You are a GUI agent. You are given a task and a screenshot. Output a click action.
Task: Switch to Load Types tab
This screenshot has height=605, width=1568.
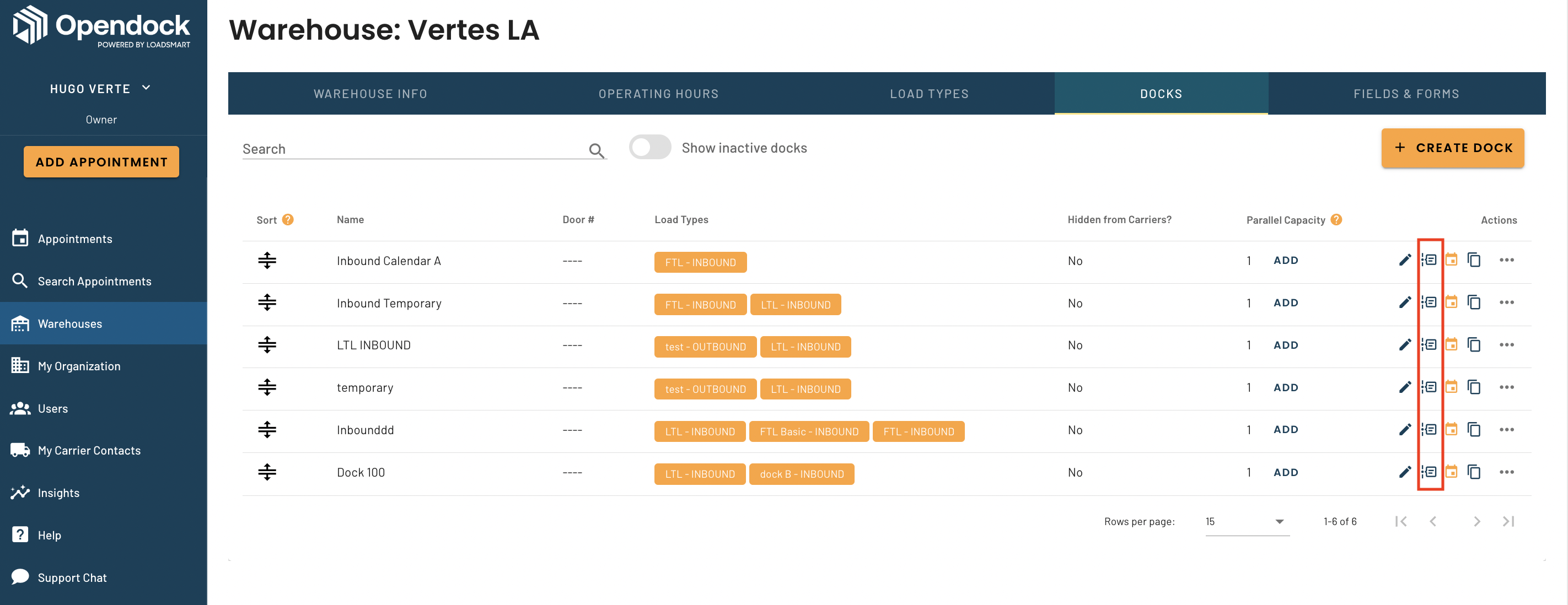929,94
